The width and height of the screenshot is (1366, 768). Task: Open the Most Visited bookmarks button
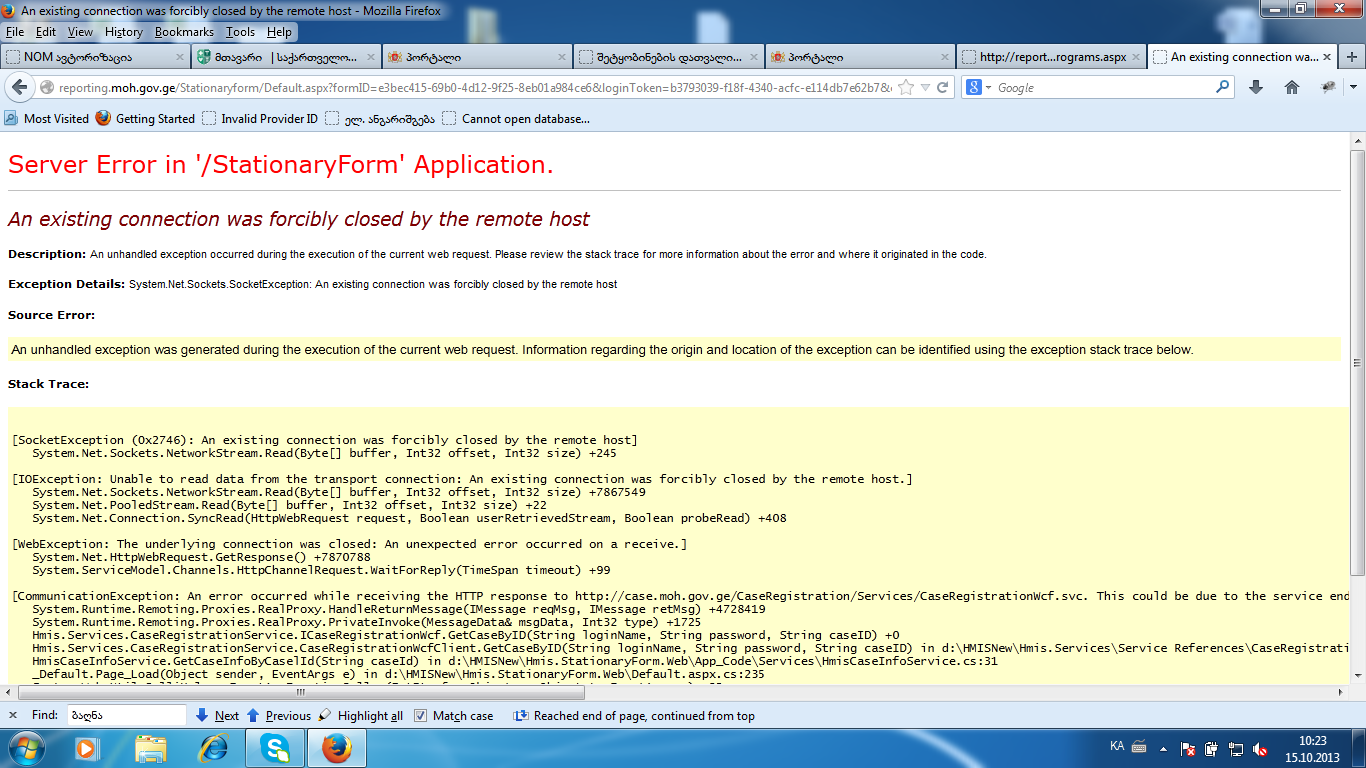pyautogui.click(x=47, y=119)
